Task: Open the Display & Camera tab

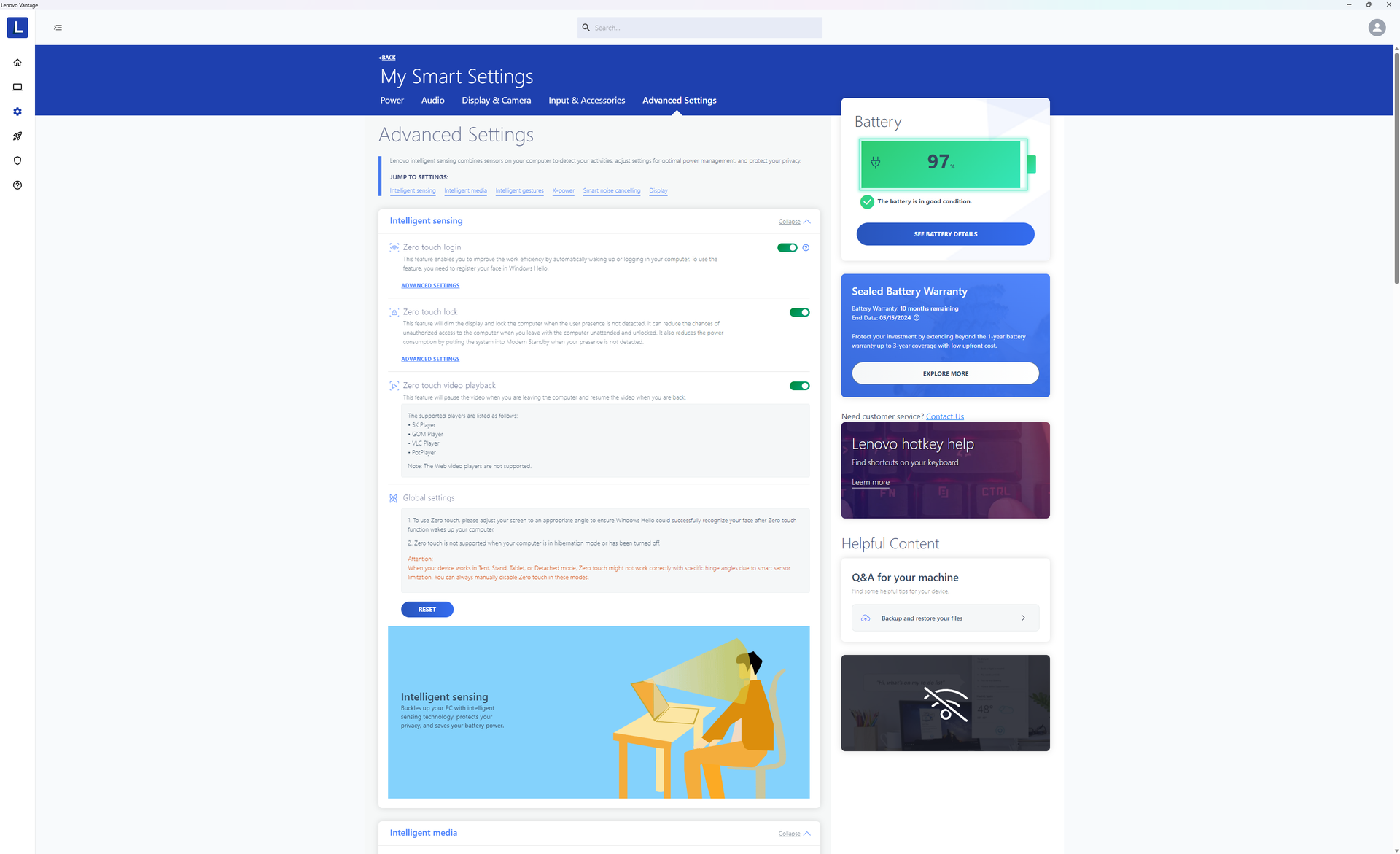Action: (496, 101)
